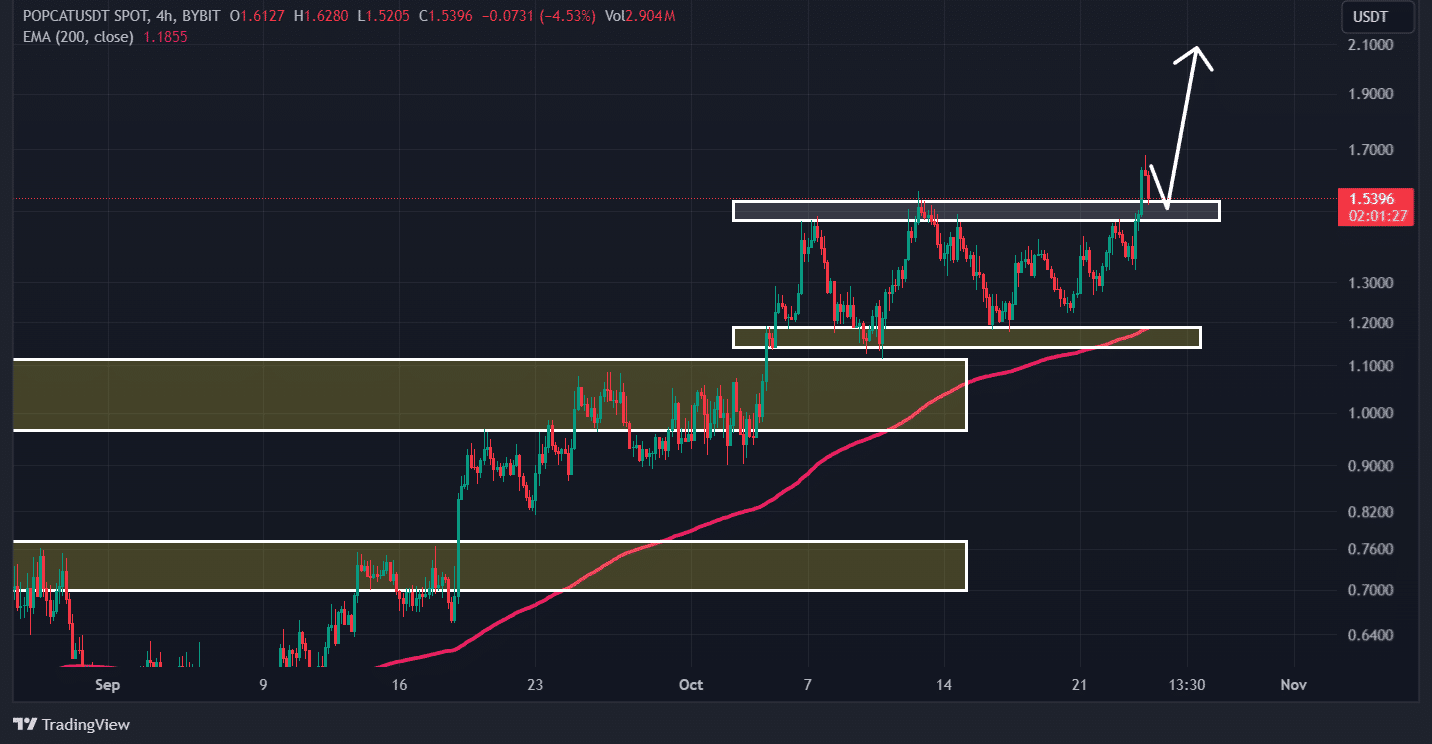Click the 0.8200 price axis label
This screenshot has width=1432, height=744.
point(1372,512)
